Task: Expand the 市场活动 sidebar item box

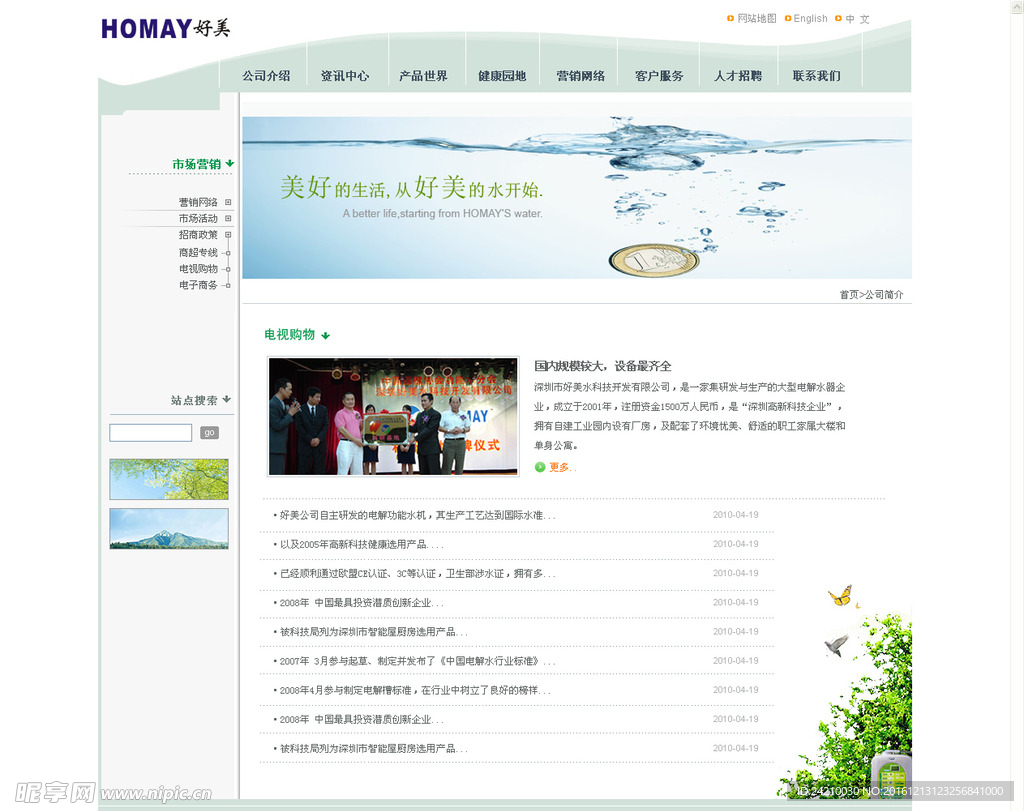Action: [x=228, y=218]
